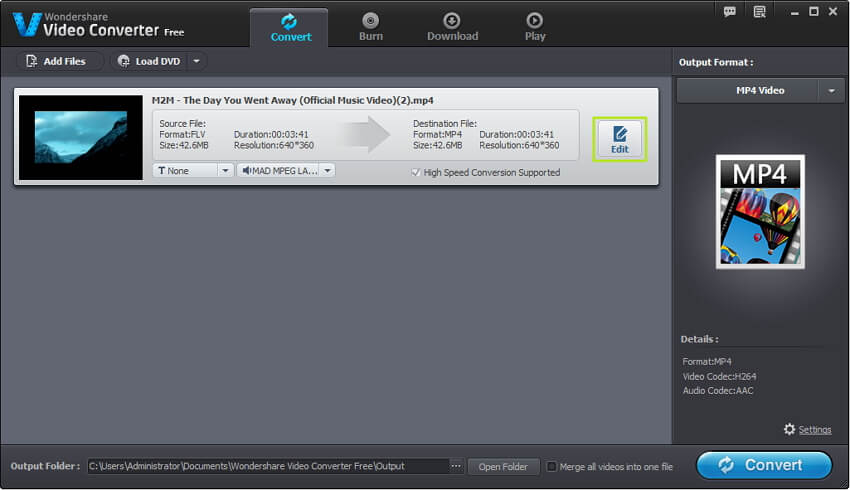
Task: Open the Convert tab
Action: tap(289, 28)
